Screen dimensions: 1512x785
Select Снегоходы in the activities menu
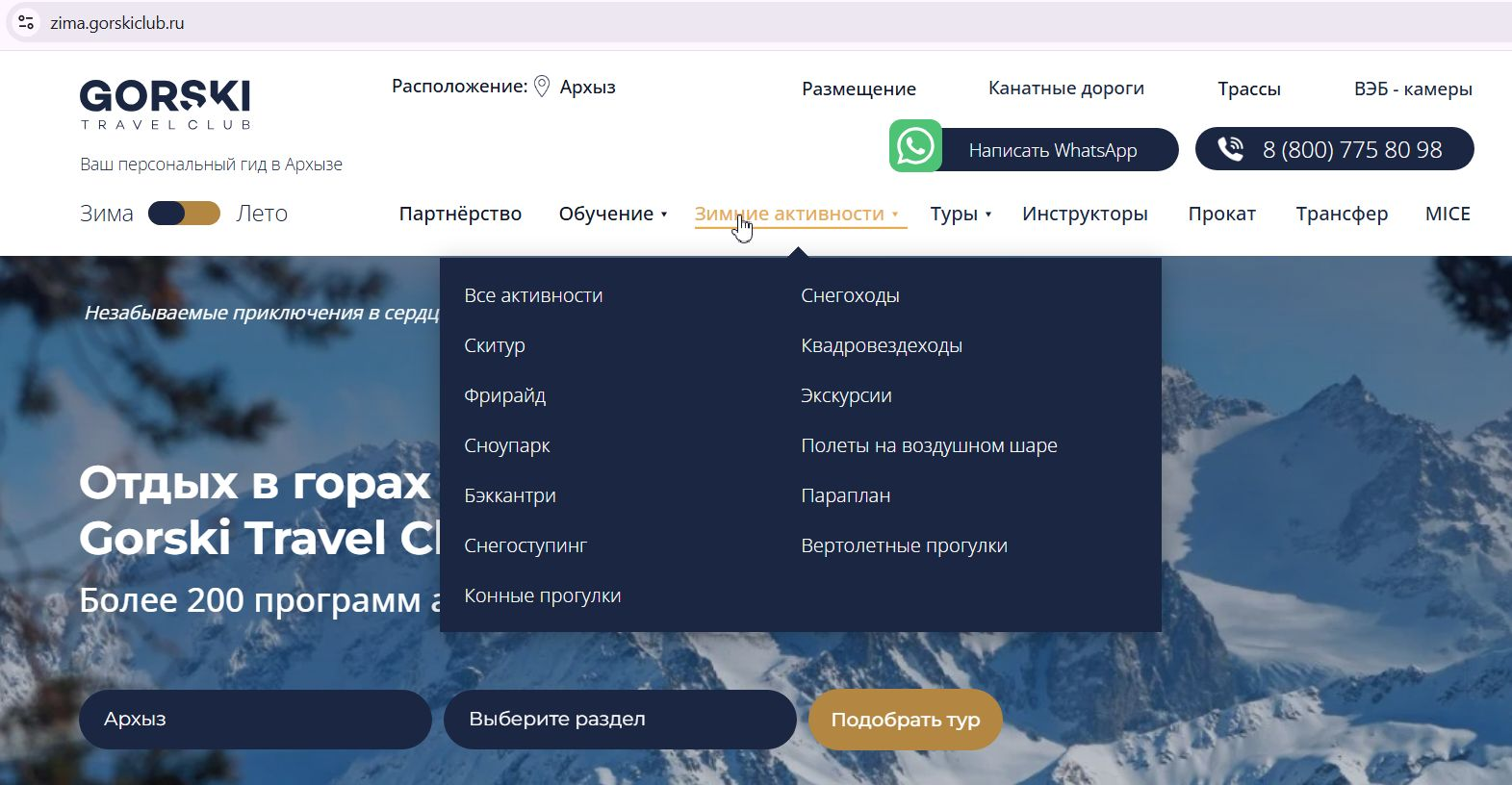(850, 295)
